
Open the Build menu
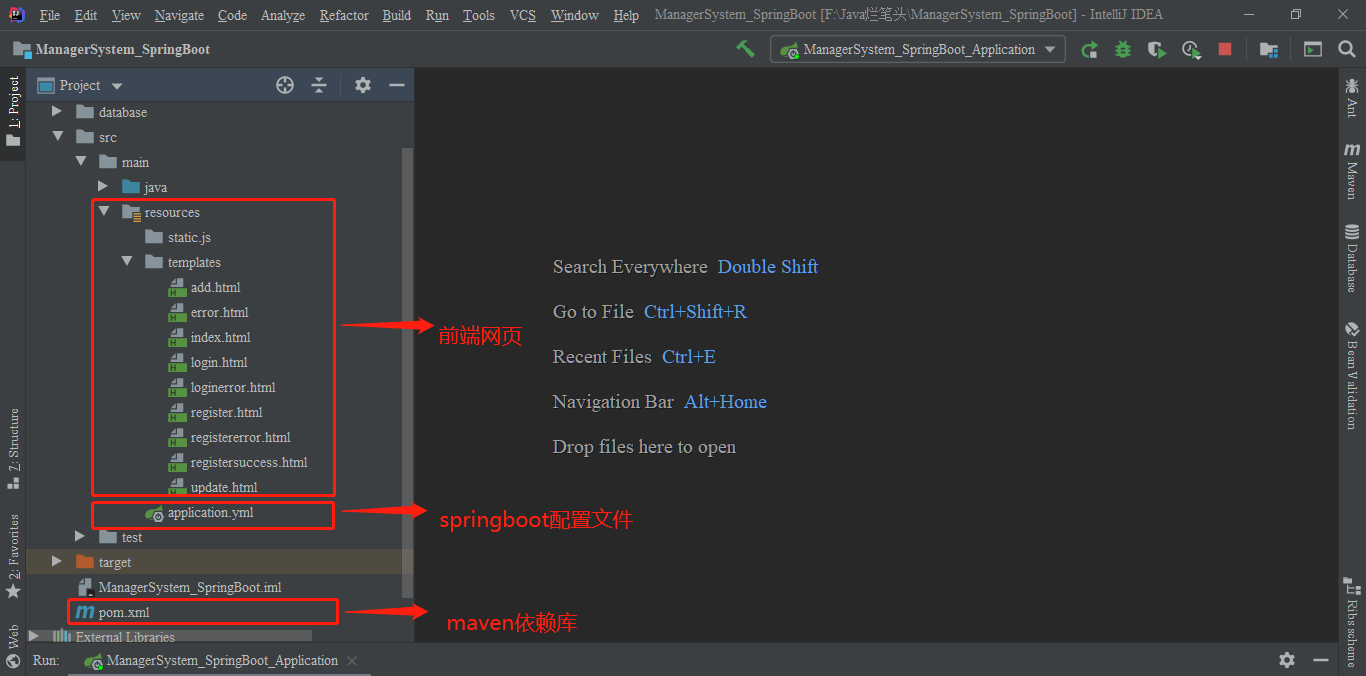click(397, 15)
